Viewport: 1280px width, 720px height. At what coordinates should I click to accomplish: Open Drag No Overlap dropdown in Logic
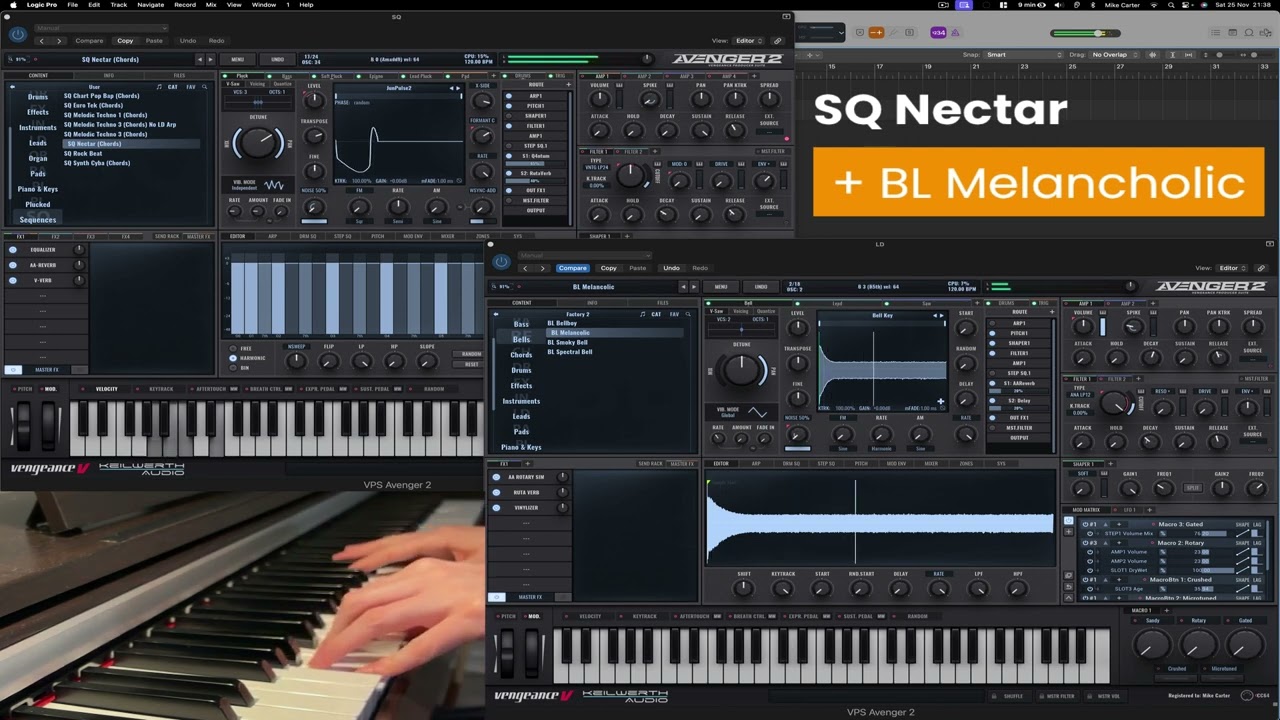(x=1115, y=55)
